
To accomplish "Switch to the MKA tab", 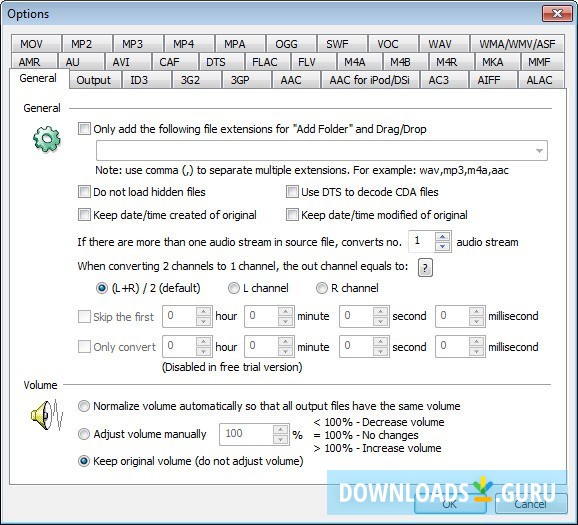I will (498, 62).
